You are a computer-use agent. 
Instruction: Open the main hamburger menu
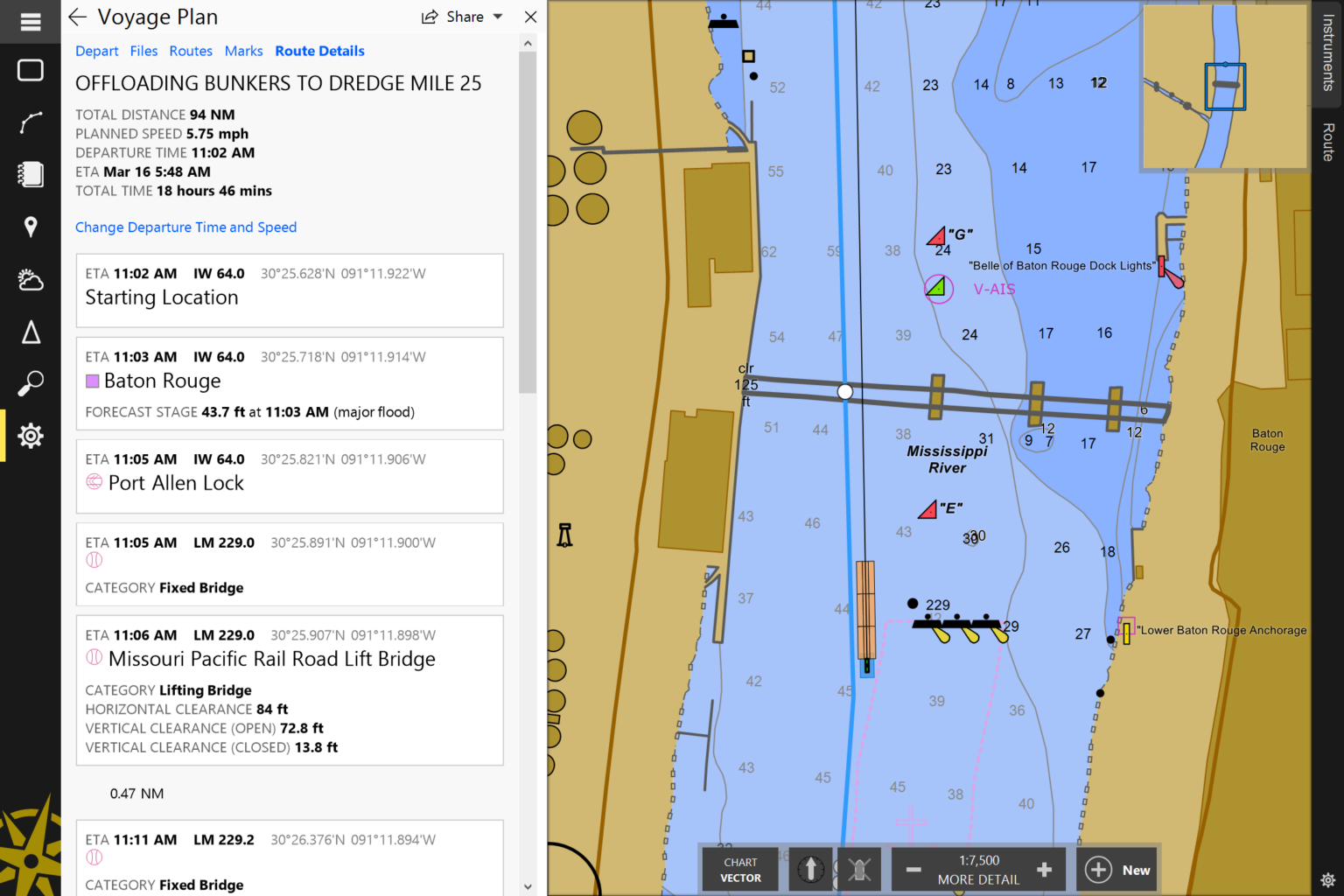31,22
